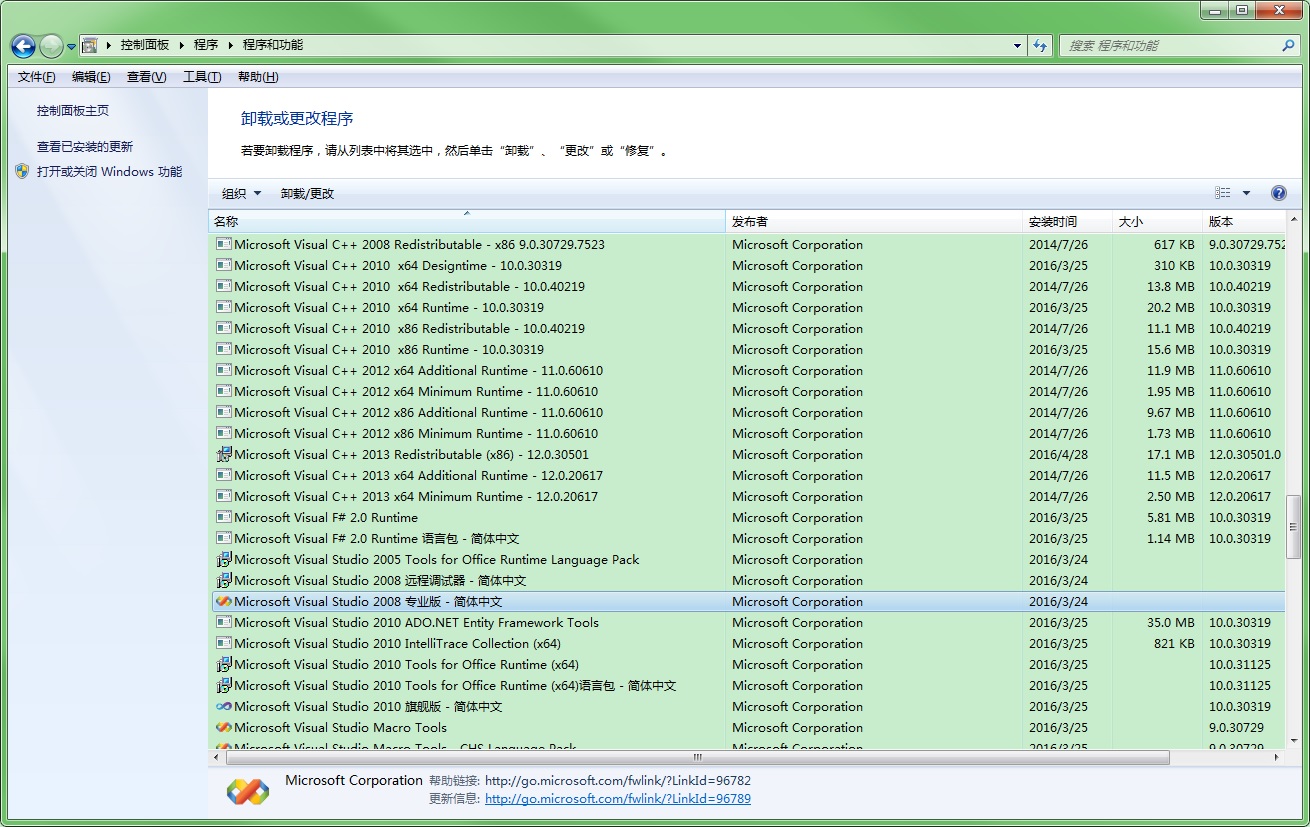Open 更新信息 LinkId=96789 hyperlink
1310x827 pixels.
coord(617,799)
